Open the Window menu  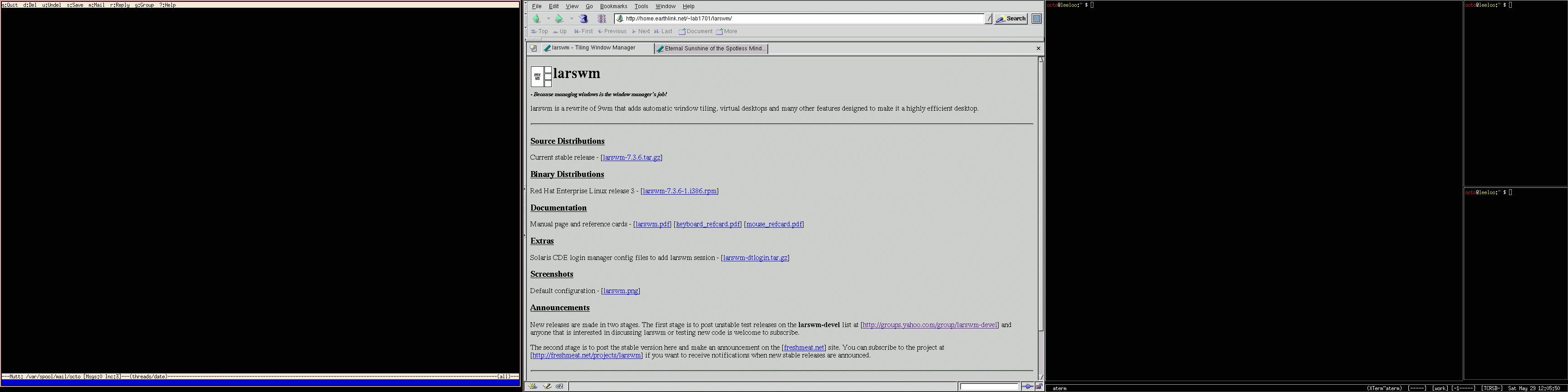click(665, 6)
